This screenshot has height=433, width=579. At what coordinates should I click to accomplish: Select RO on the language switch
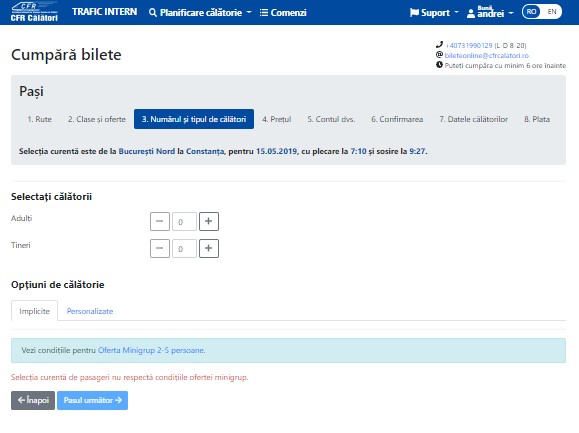[x=531, y=12]
